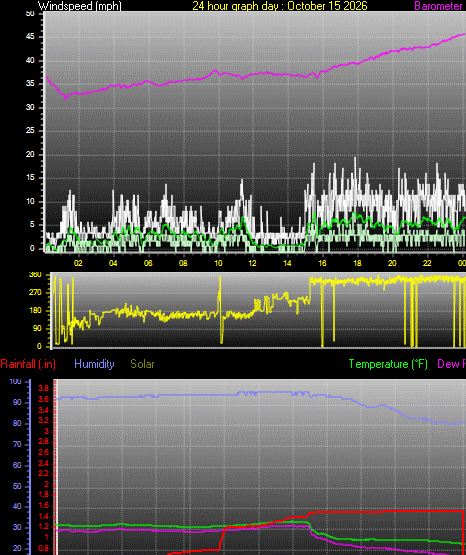Click the '04' hour label on time axis
The height and width of the screenshot is (555, 466).
[x=113, y=263]
